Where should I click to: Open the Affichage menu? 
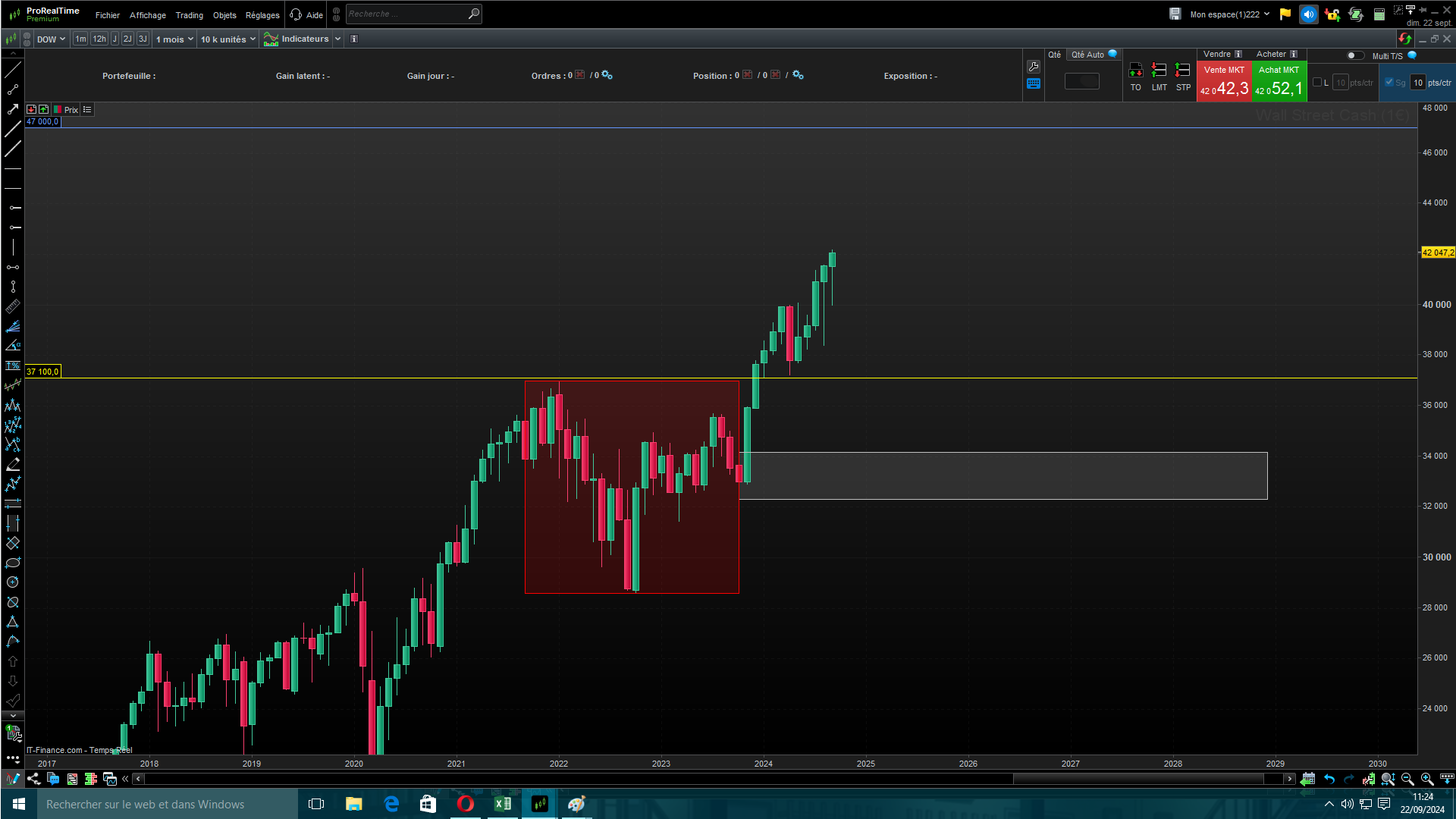coord(147,15)
